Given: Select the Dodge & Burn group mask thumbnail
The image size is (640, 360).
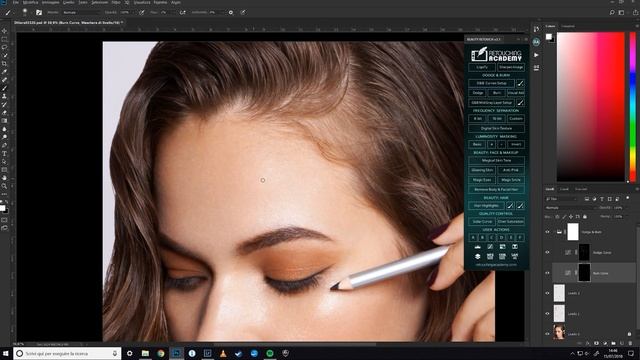Looking at the screenshot, I should coord(573,232).
